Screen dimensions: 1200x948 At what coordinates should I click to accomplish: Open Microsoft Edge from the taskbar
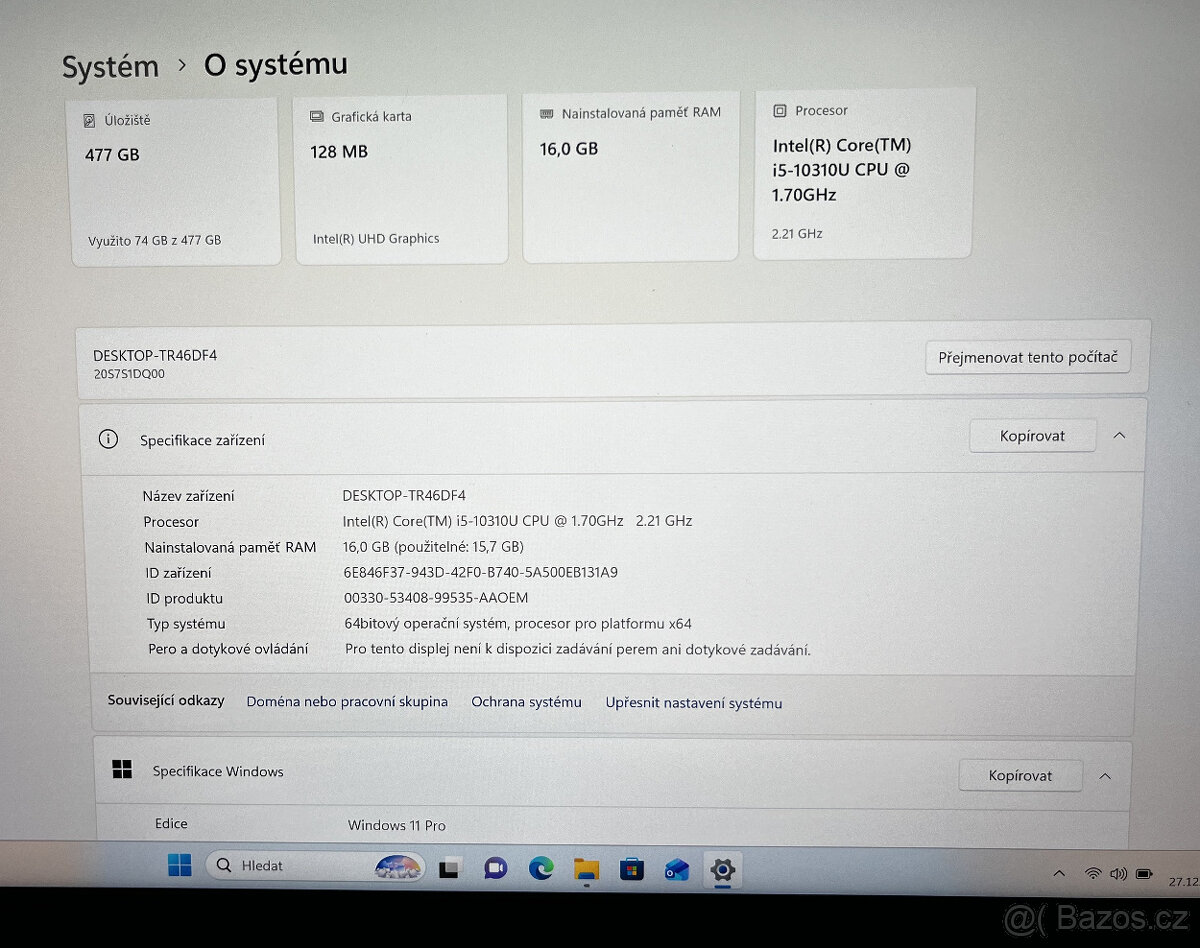pyautogui.click(x=541, y=870)
